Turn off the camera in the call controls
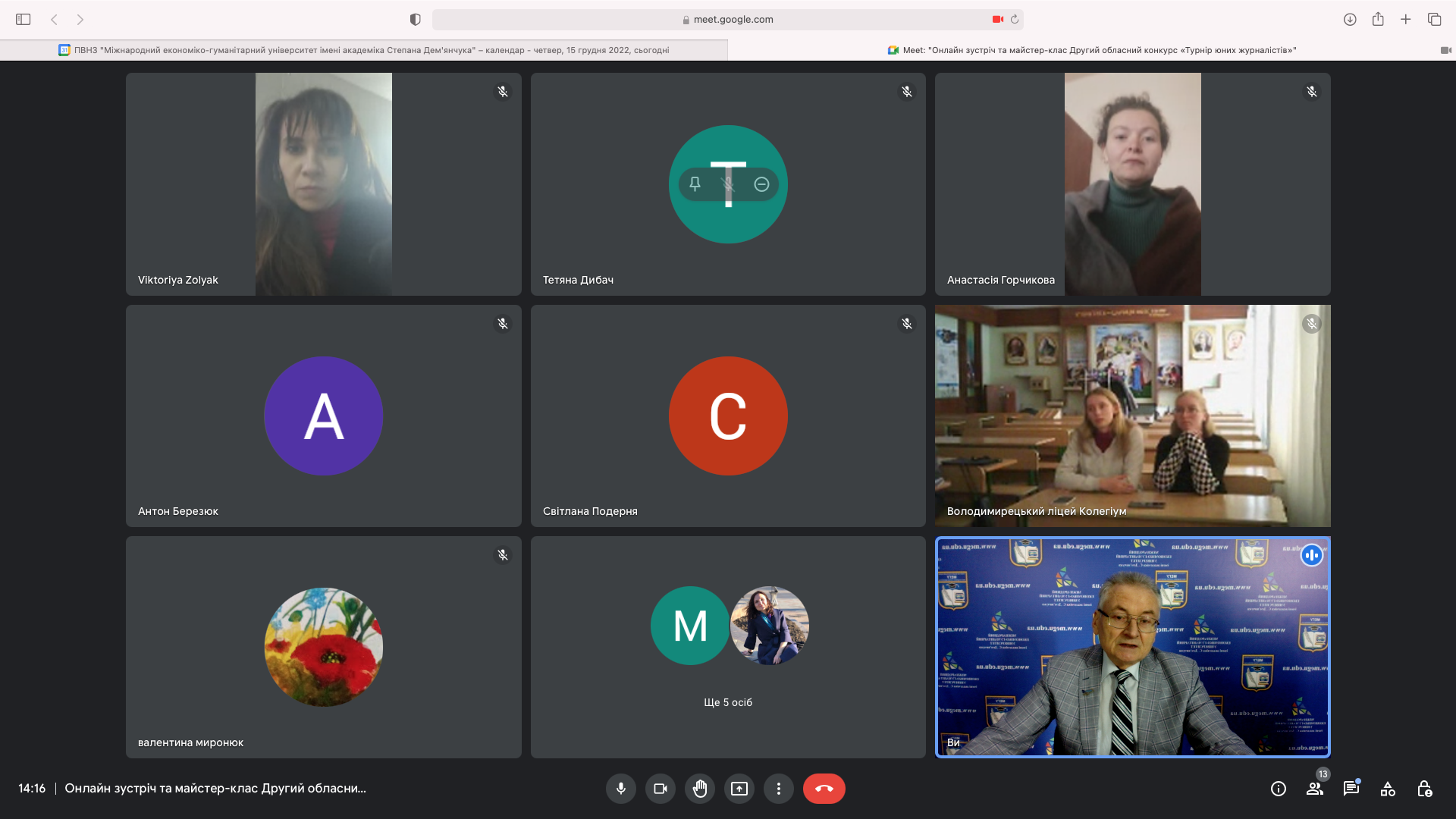This screenshot has width=1456, height=819. pyautogui.click(x=661, y=789)
